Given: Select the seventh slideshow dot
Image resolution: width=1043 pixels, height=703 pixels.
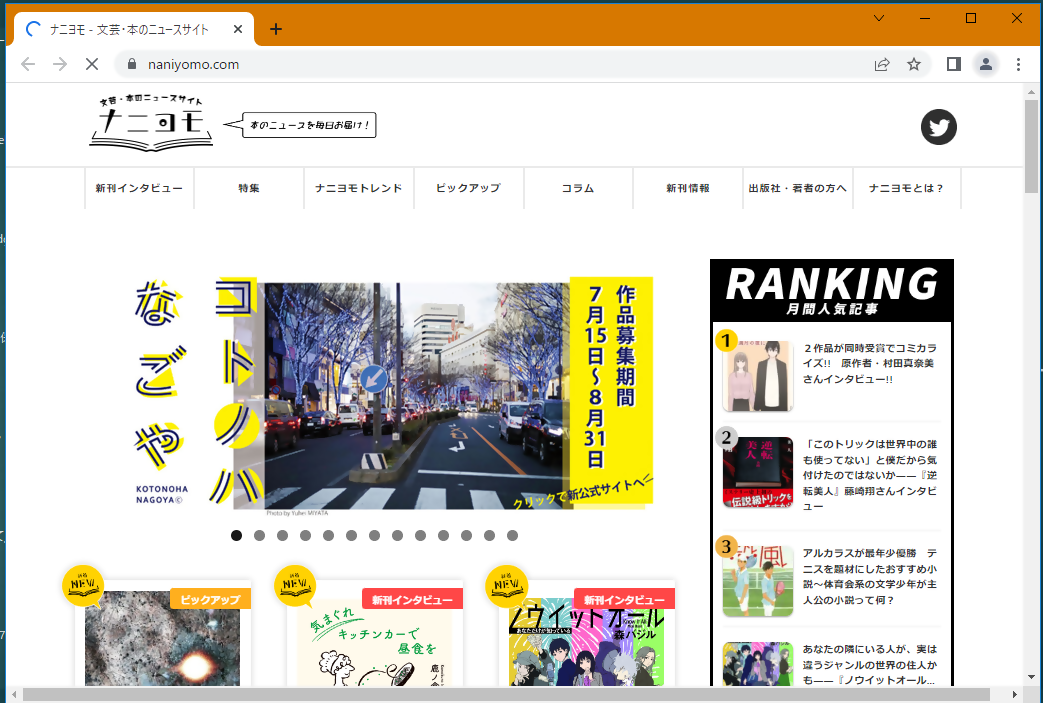Looking at the screenshot, I should click(x=374, y=535).
